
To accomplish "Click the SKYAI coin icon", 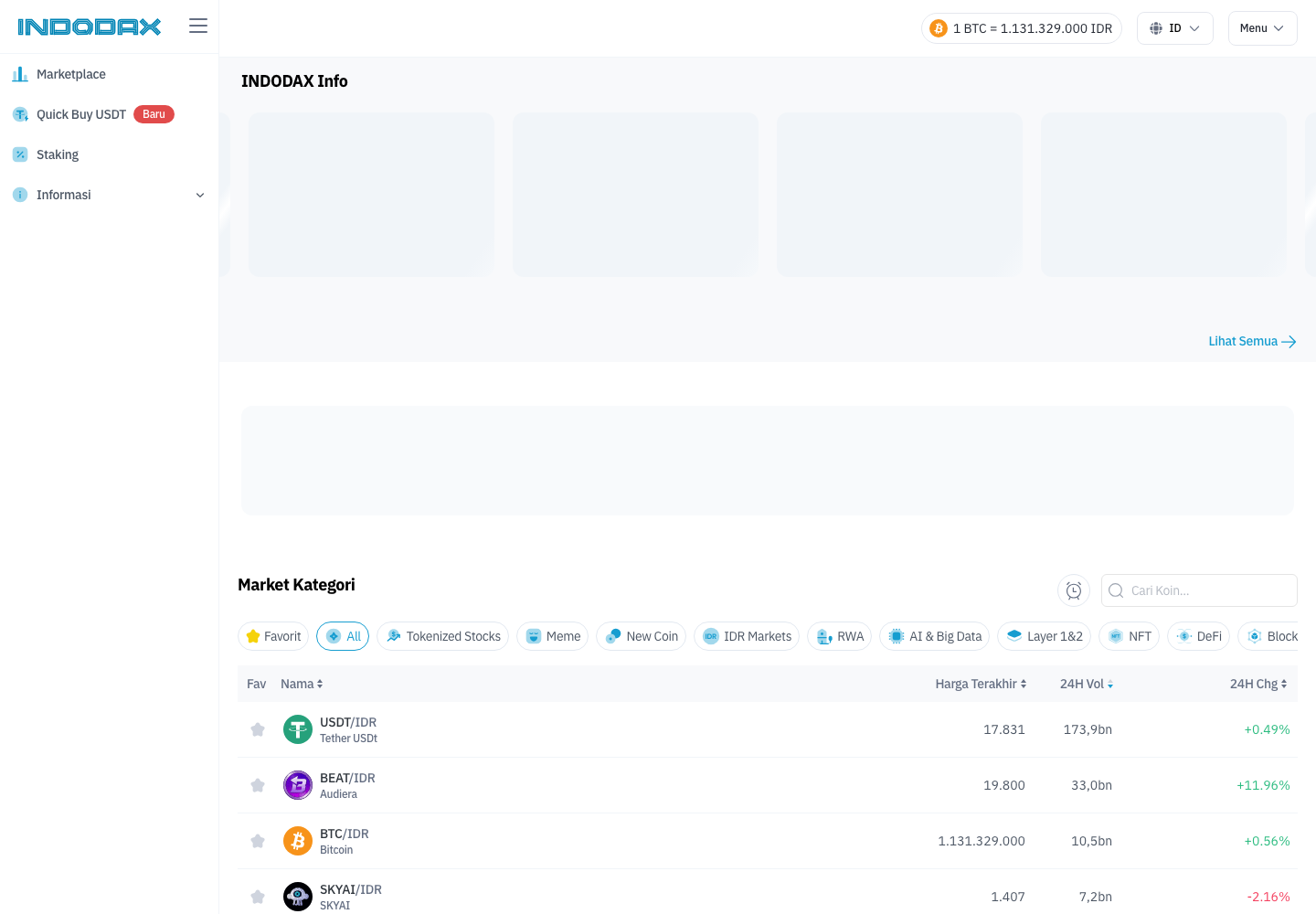I will [298, 897].
